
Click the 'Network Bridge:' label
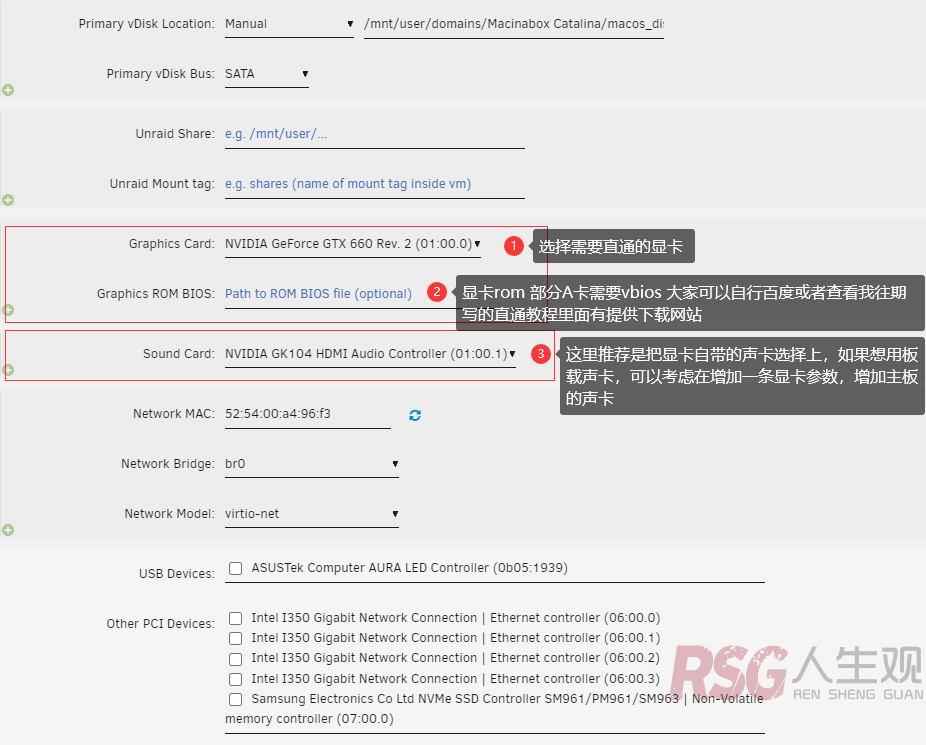pyautogui.click(x=168, y=464)
